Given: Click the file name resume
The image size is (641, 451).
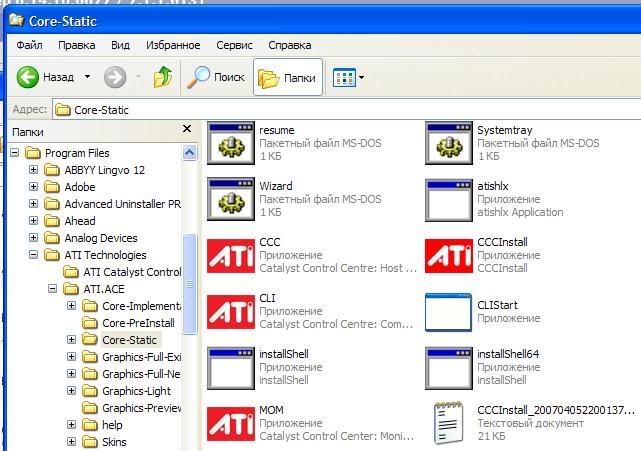Looking at the screenshot, I should click(277, 130).
